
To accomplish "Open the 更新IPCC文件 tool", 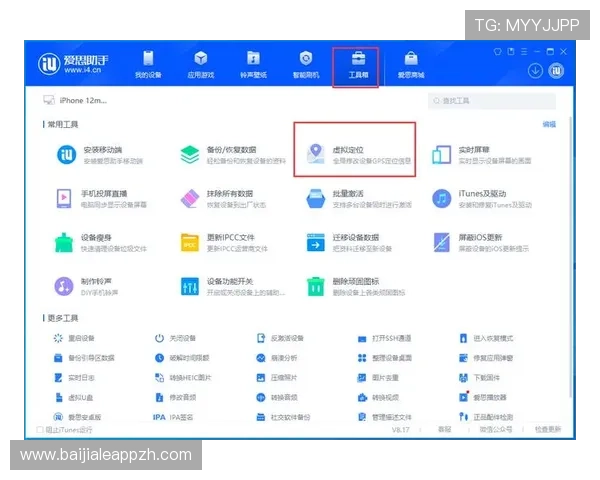I will click(x=224, y=243).
